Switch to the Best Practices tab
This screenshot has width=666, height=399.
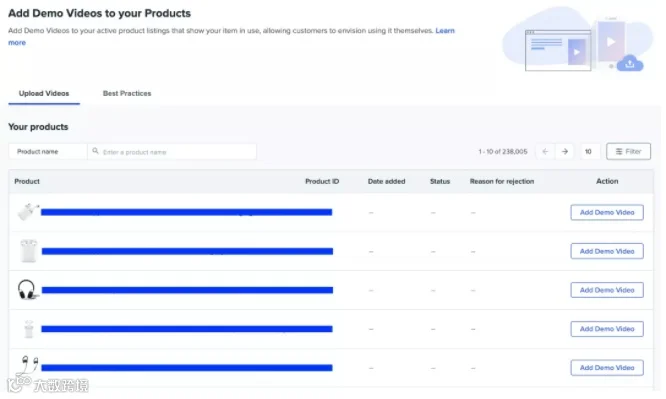point(127,93)
